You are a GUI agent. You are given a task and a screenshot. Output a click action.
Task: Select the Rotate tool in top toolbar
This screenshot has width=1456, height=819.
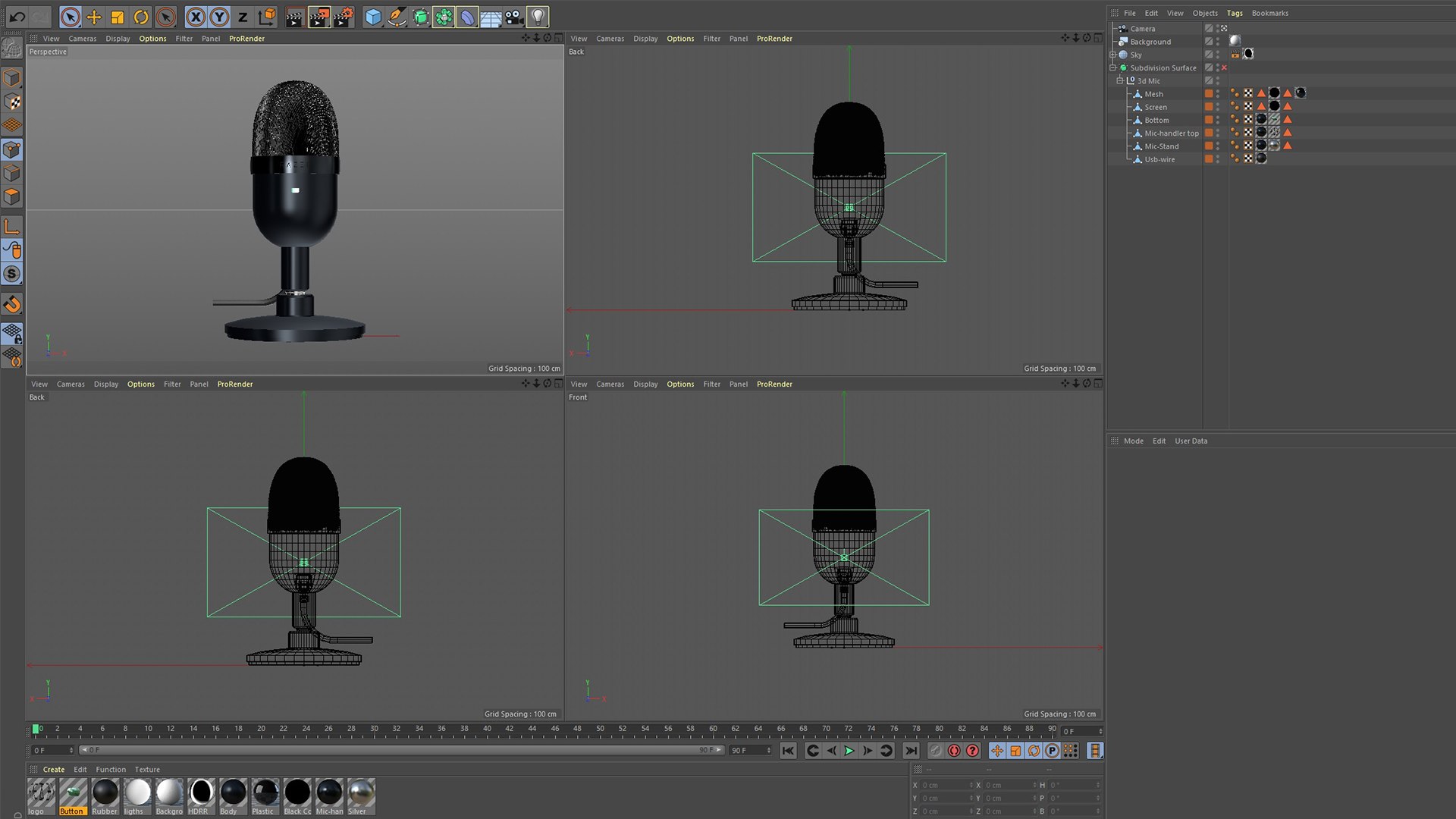coord(141,16)
